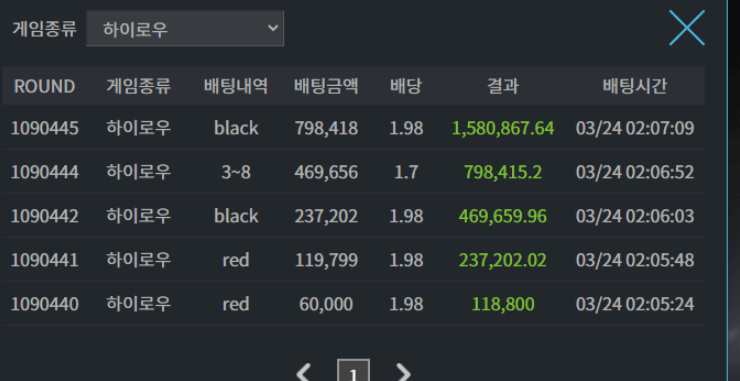Click the 배팅내역 column header
Image resolution: width=740 pixels, height=381 pixels.
236,86
